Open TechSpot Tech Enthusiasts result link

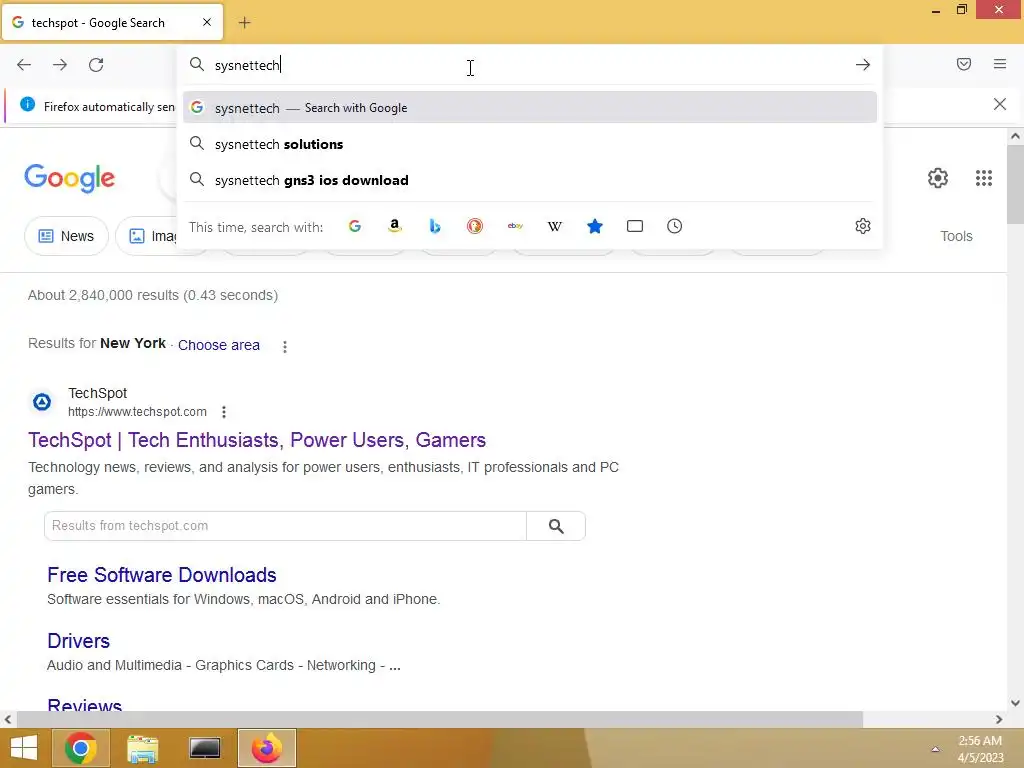pyautogui.click(x=257, y=440)
